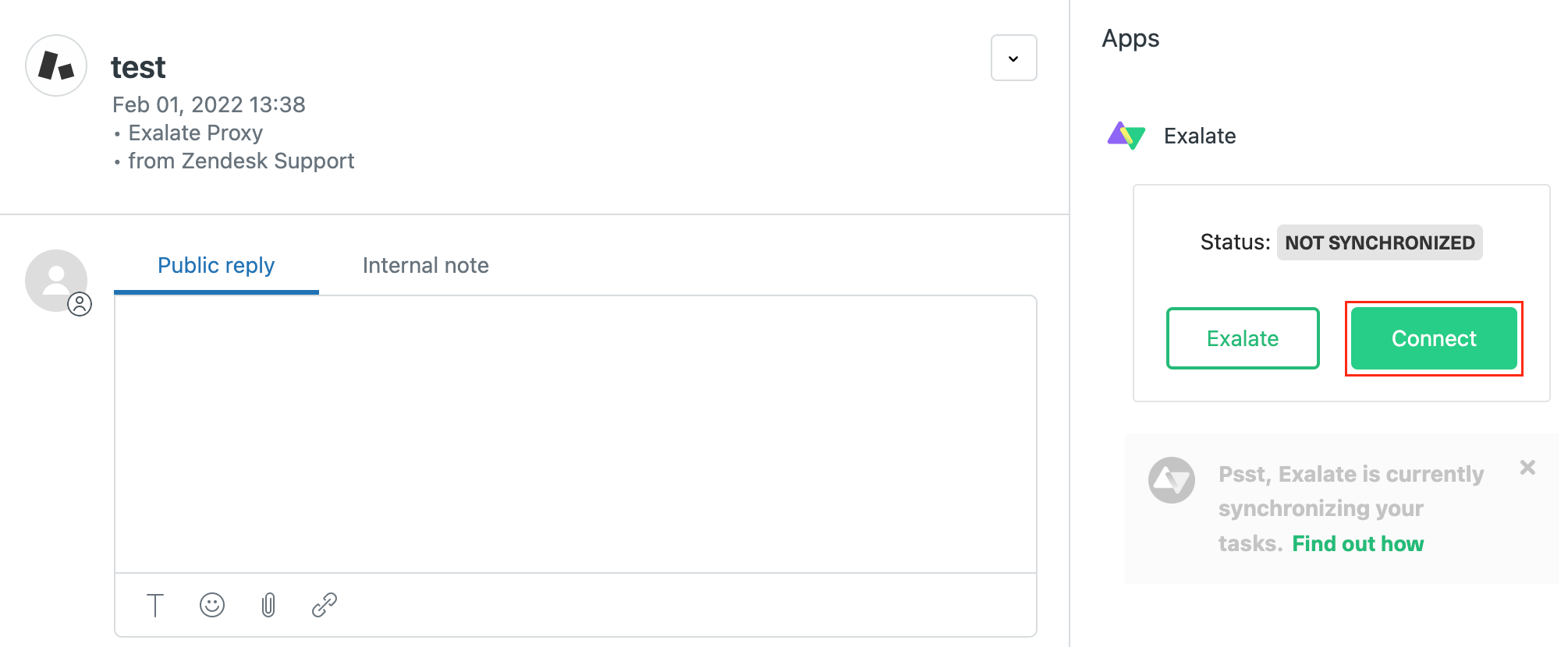
Task: Dismiss the Exalate synchronizing notification
Action: pos(1527,467)
